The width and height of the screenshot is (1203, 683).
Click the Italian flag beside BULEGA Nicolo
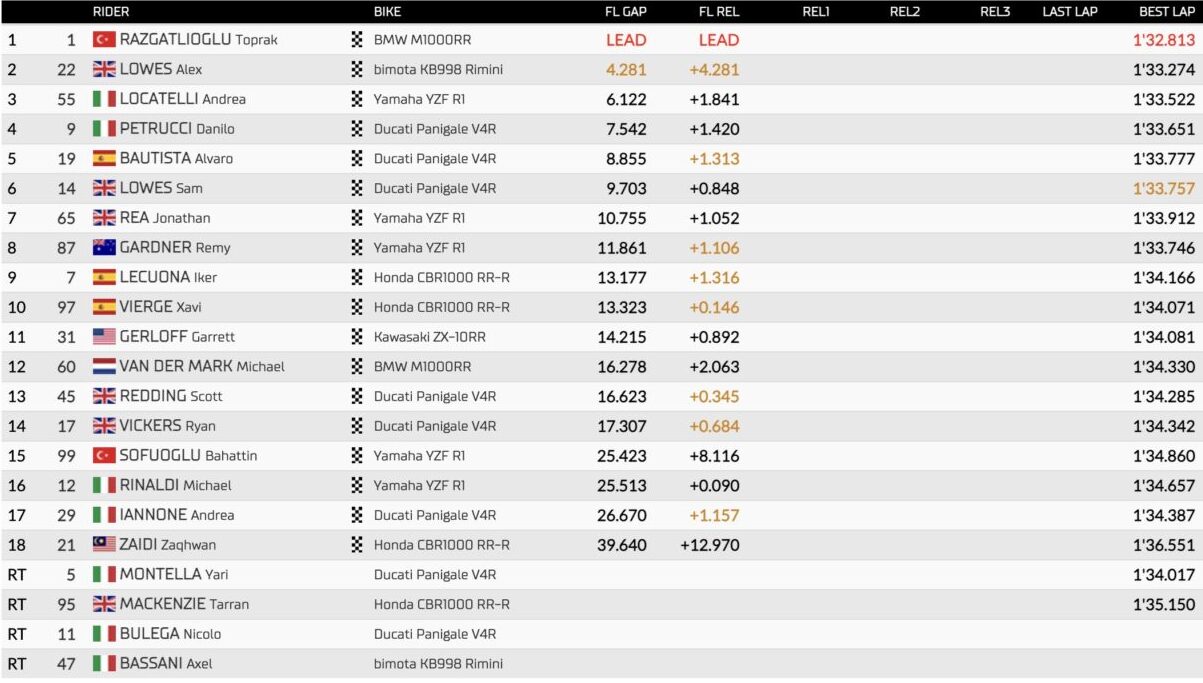[x=104, y=634]
